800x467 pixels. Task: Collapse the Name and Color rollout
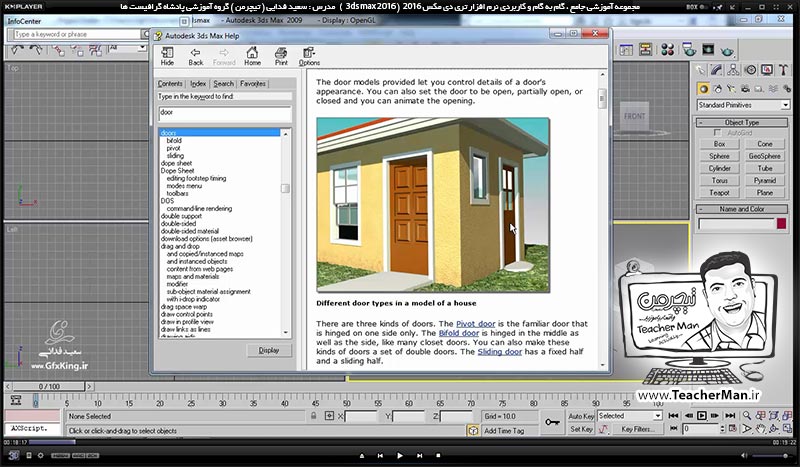pyautogui.click(x=742, y=209)
